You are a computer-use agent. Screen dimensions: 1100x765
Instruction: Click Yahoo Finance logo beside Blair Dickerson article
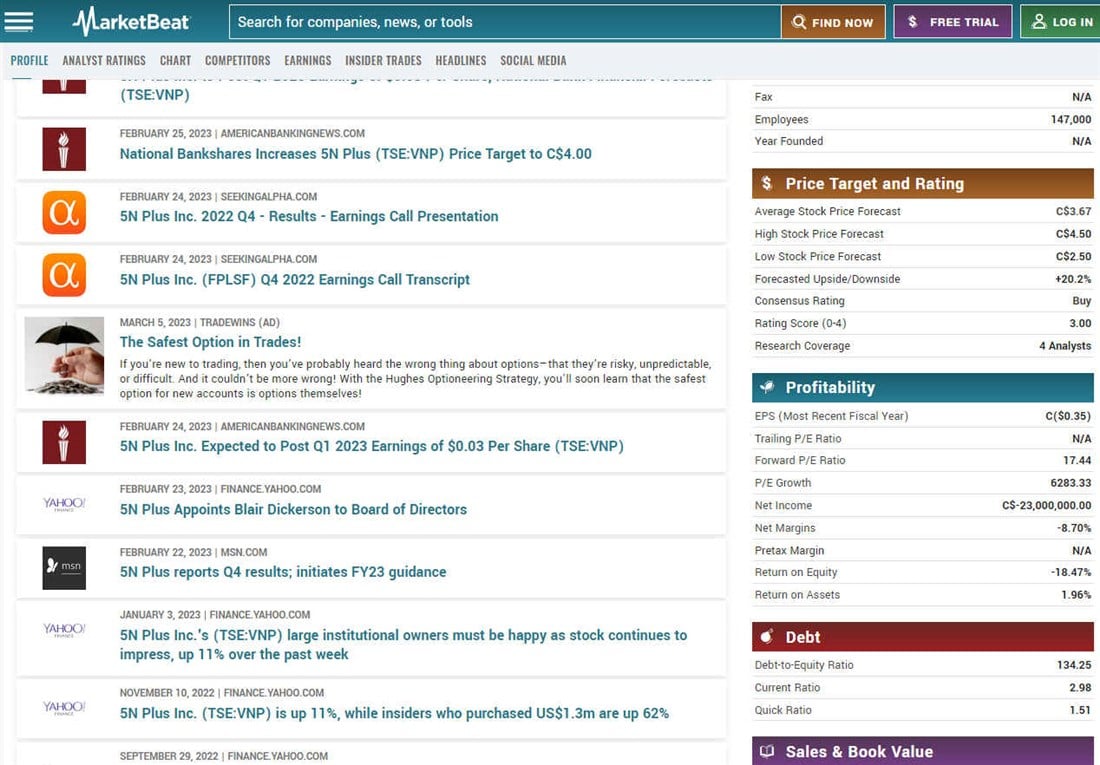(64, 504)
